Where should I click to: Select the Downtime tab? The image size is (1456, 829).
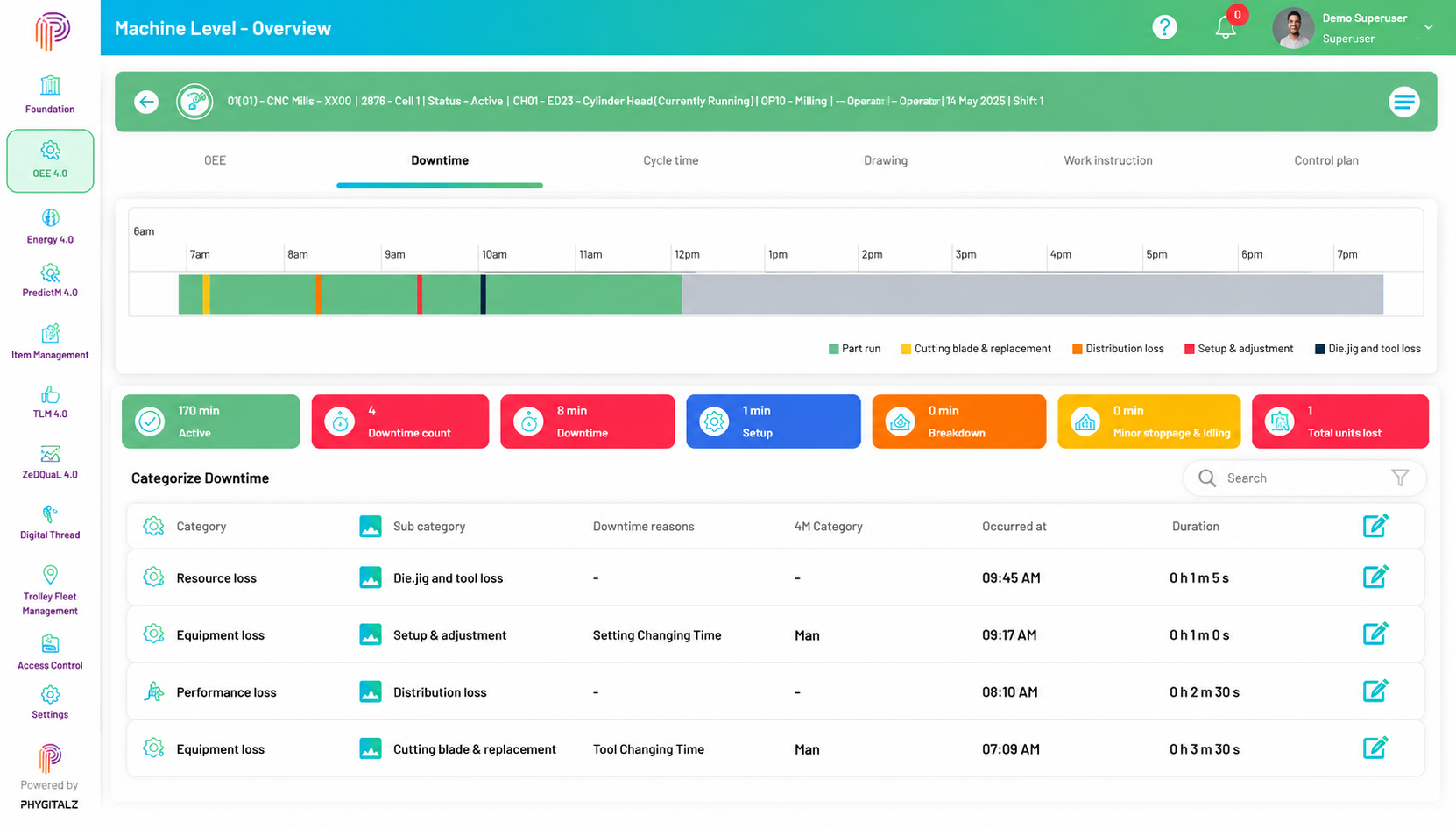tap(440, 160)
